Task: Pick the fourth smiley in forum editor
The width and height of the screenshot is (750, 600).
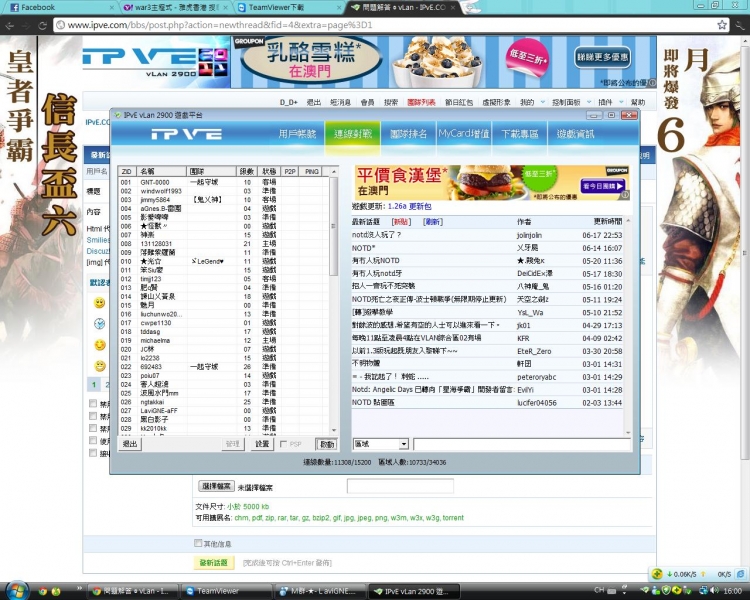Action: click(x=99, y=366)
